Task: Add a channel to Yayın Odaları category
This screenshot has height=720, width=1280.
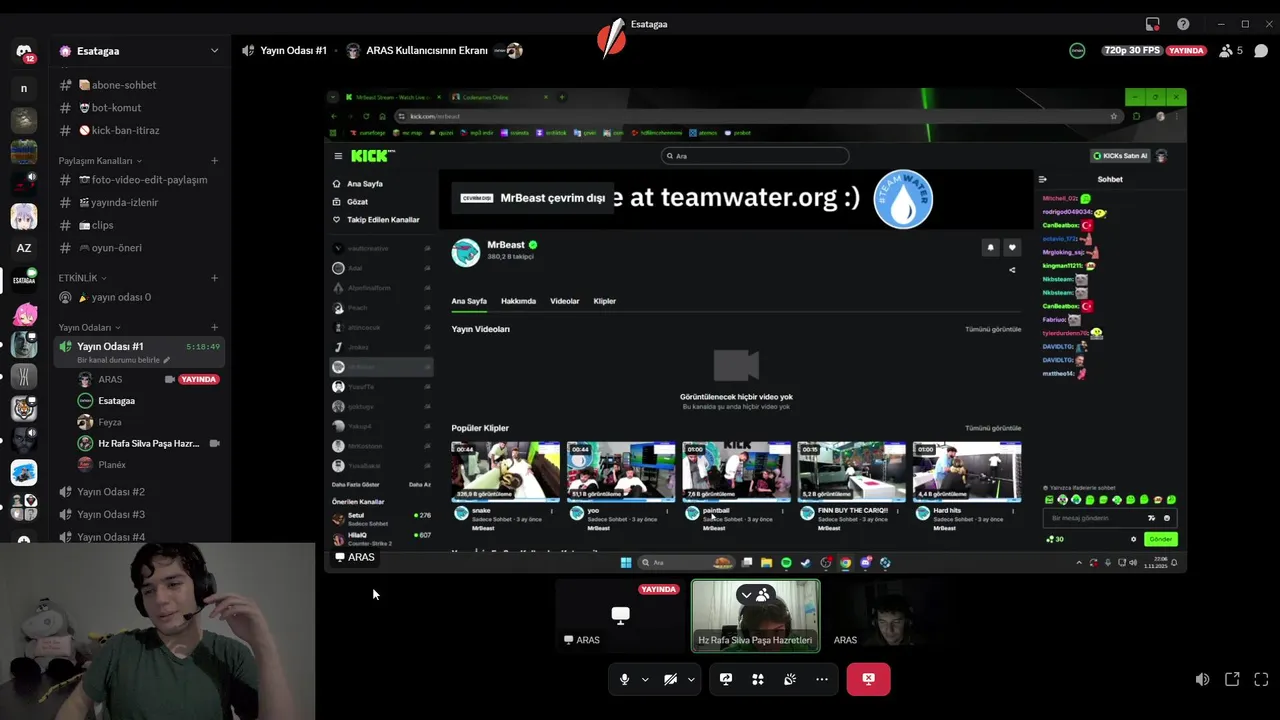Action: tap(214, 327)
